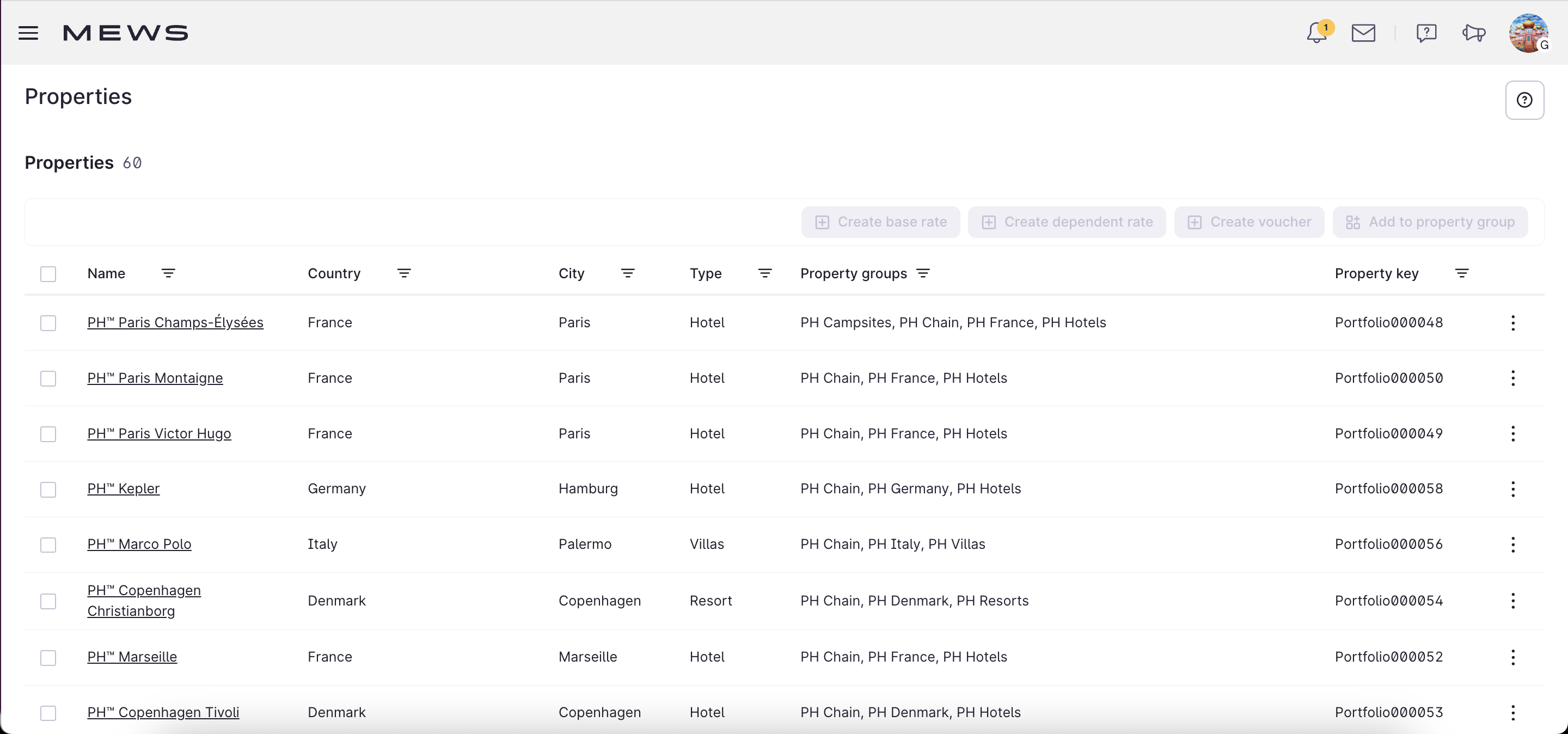Select the PH Paris Montaigne checkbox
1568x734 pixels.
pyautogui.click(x=48, y=378)
